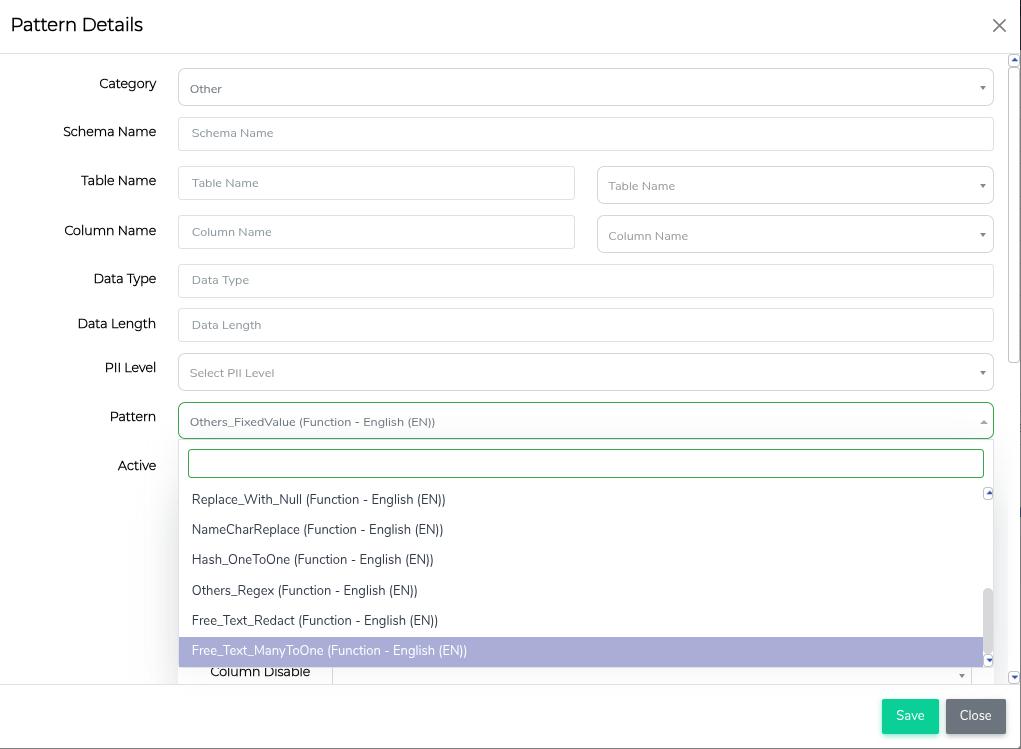Screen dimensions: 1021x749
Task: Pick Free_Text_ManyToOne pattern option
Action: coord(329,651)
